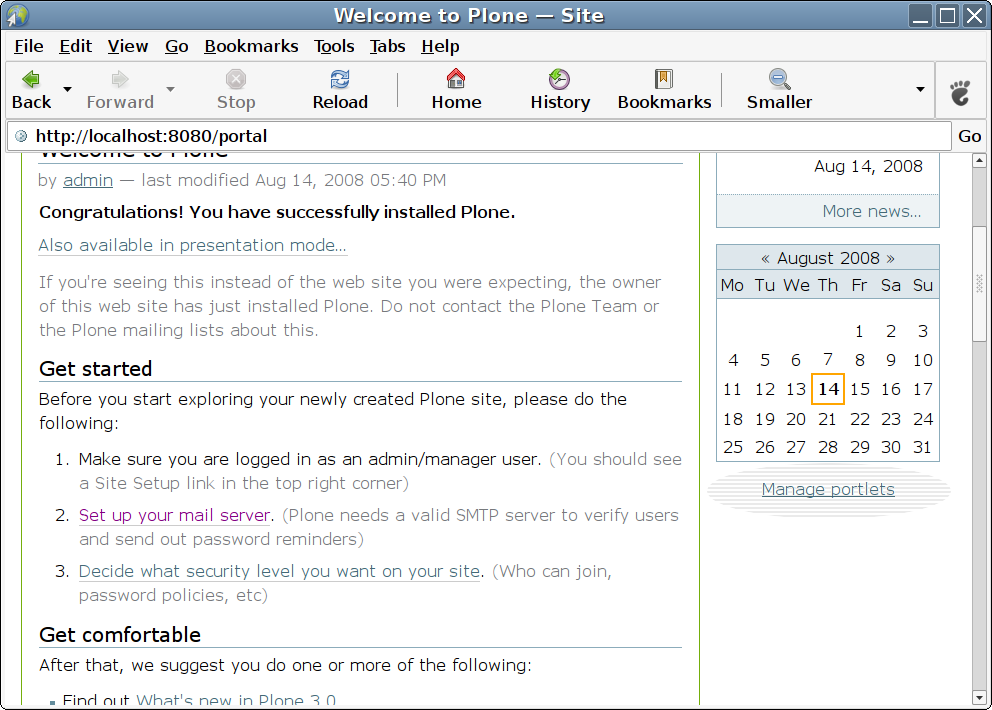This screenshot has height=710, width=992.
Task: Expand the Forward history dropdown arrow
Action: tap(170, 89)
